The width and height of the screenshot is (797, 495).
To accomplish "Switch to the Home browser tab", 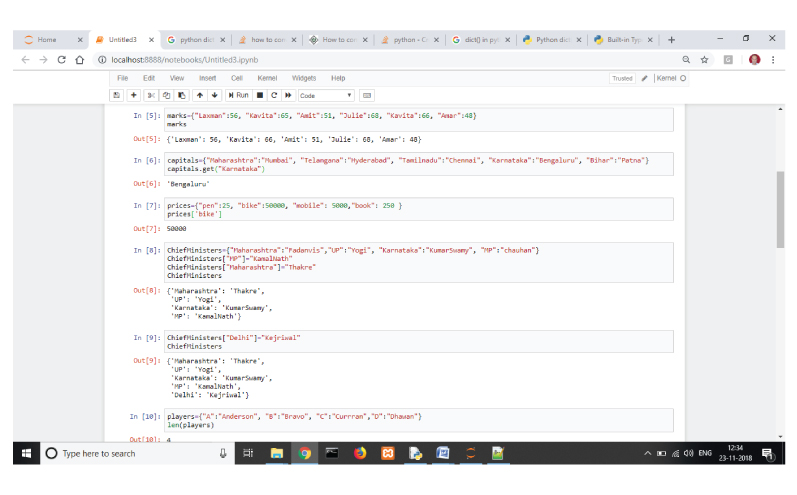I will (x=47, y=40).
